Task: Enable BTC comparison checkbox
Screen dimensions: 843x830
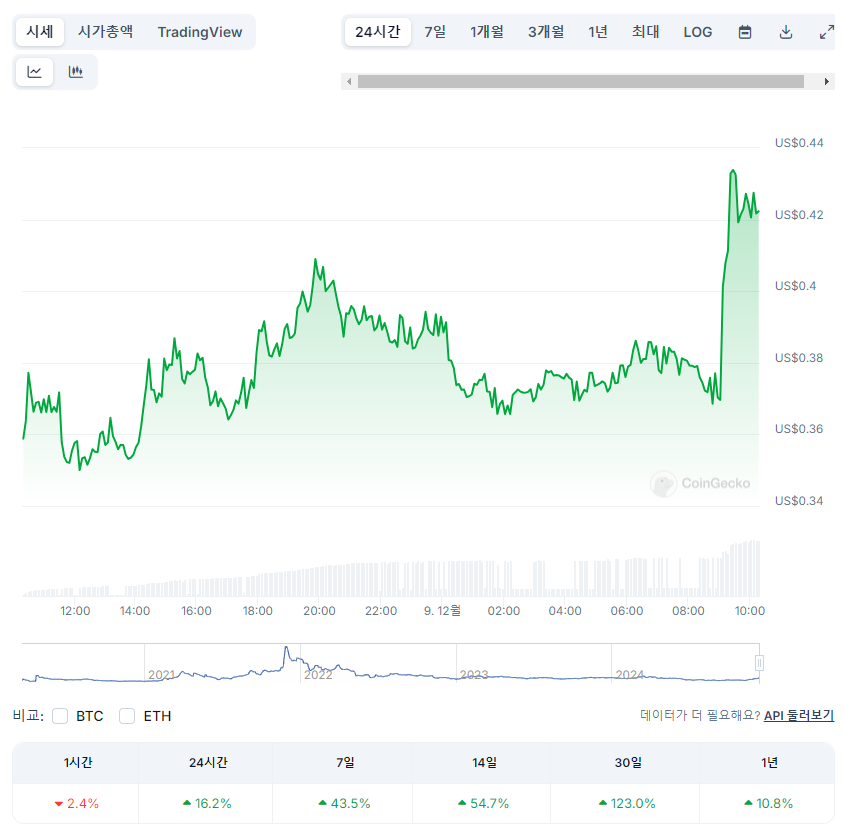Action: (x=60, y=716)
